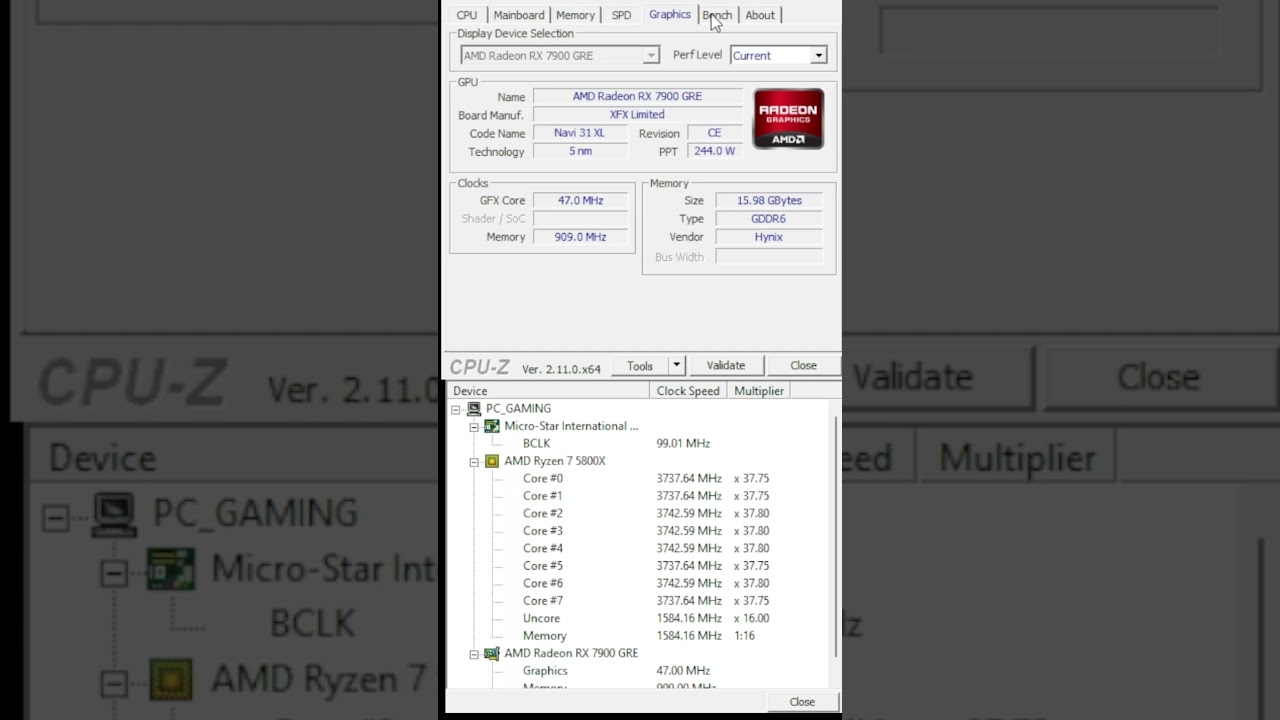Select the Core #0 row
The image size is (1280, 720).
(x=640, y=478)
